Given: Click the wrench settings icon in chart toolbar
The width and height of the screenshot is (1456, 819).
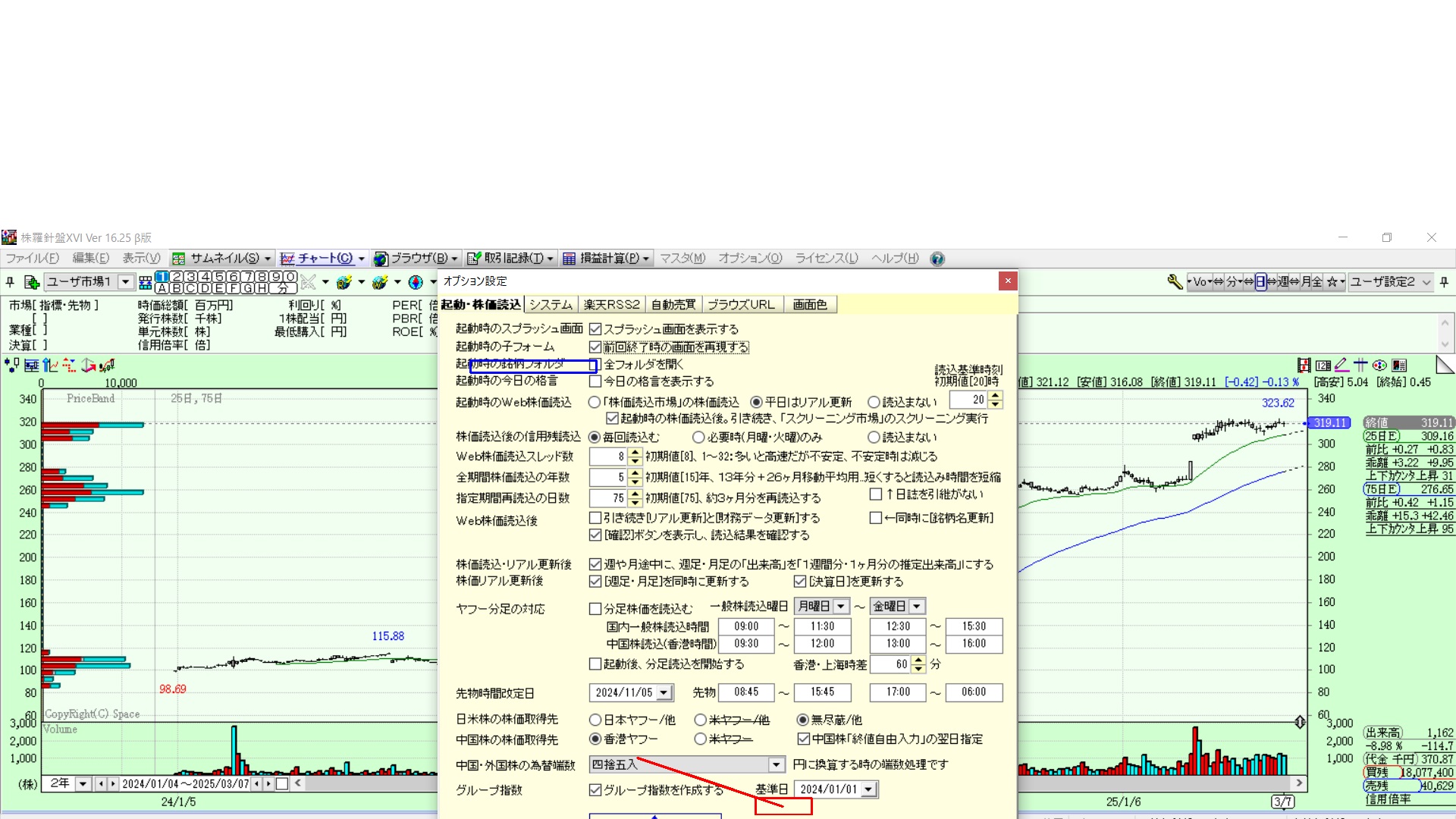Looking at the screenshot, I should (1175, 282).
